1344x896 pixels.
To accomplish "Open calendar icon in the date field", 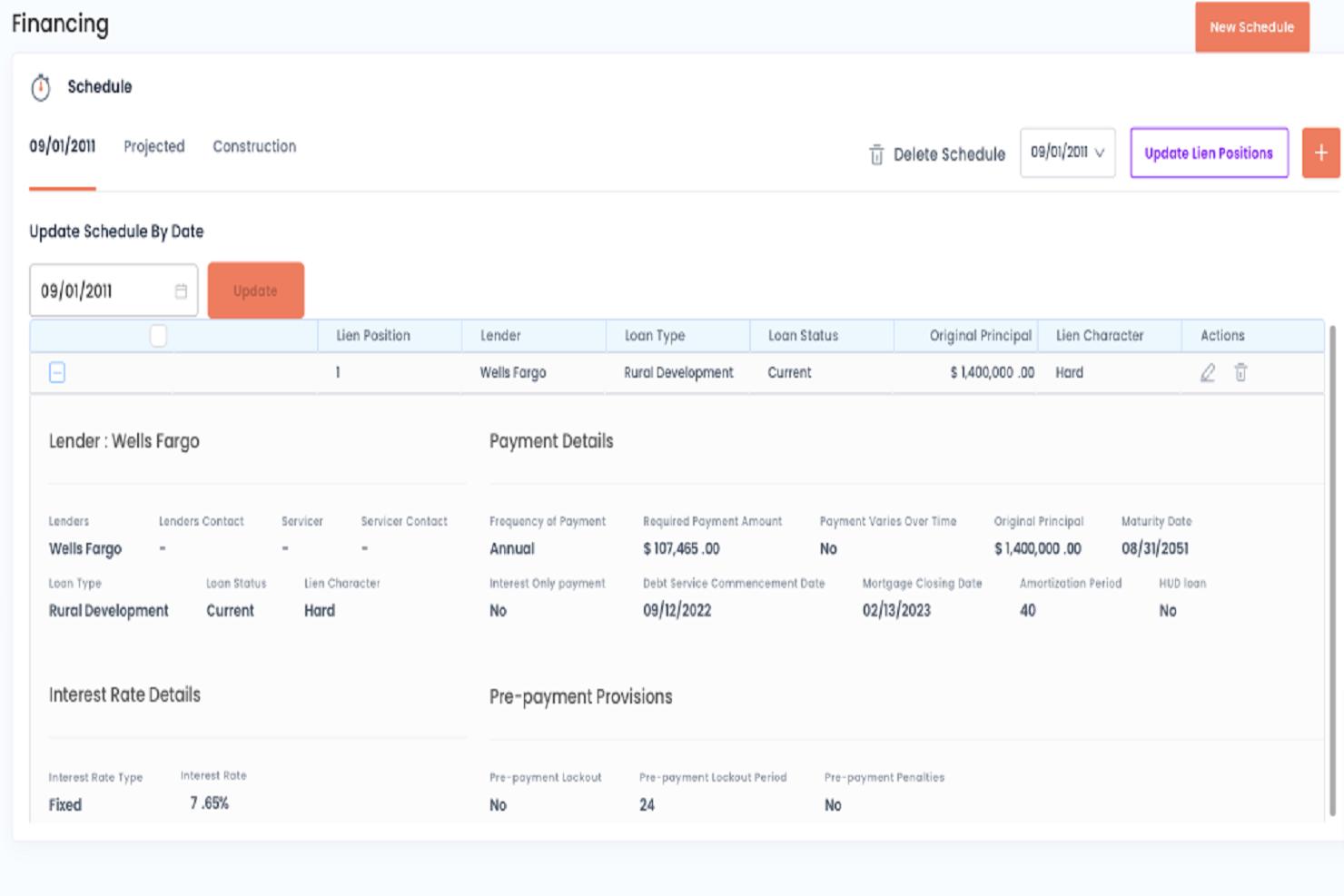I will [181, 291].
